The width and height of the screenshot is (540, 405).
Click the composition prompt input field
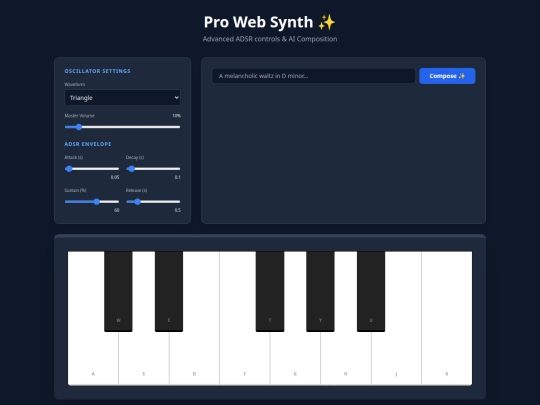click(313, 76)
